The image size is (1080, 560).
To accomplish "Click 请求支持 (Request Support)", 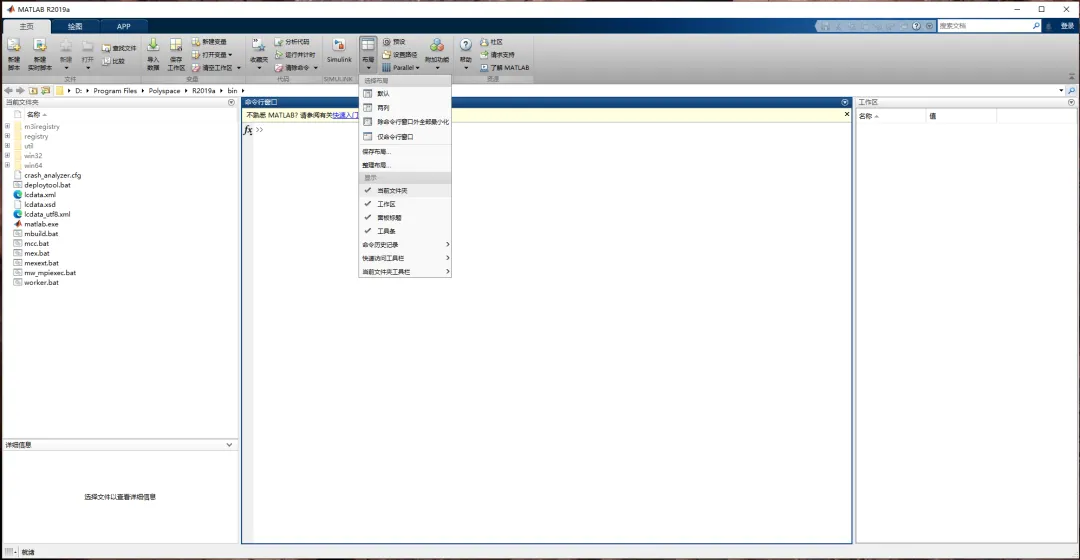I will click(x=497, y=55).
